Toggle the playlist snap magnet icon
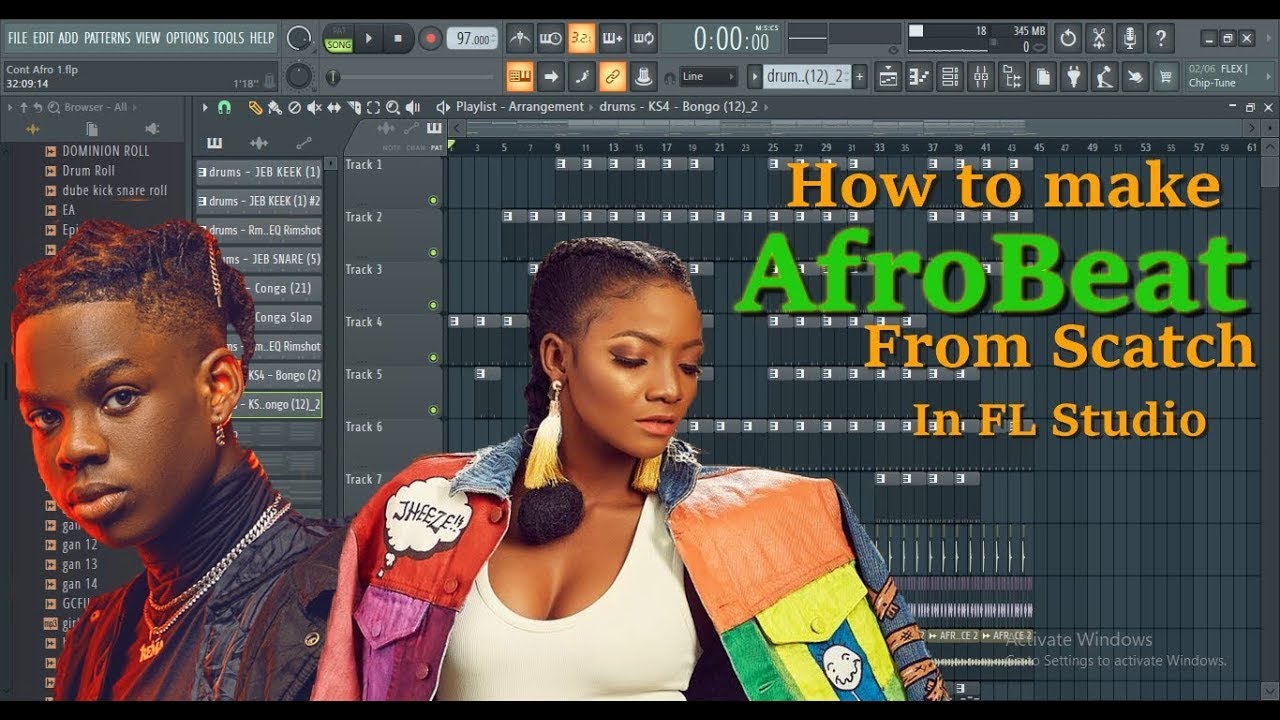 225,107
